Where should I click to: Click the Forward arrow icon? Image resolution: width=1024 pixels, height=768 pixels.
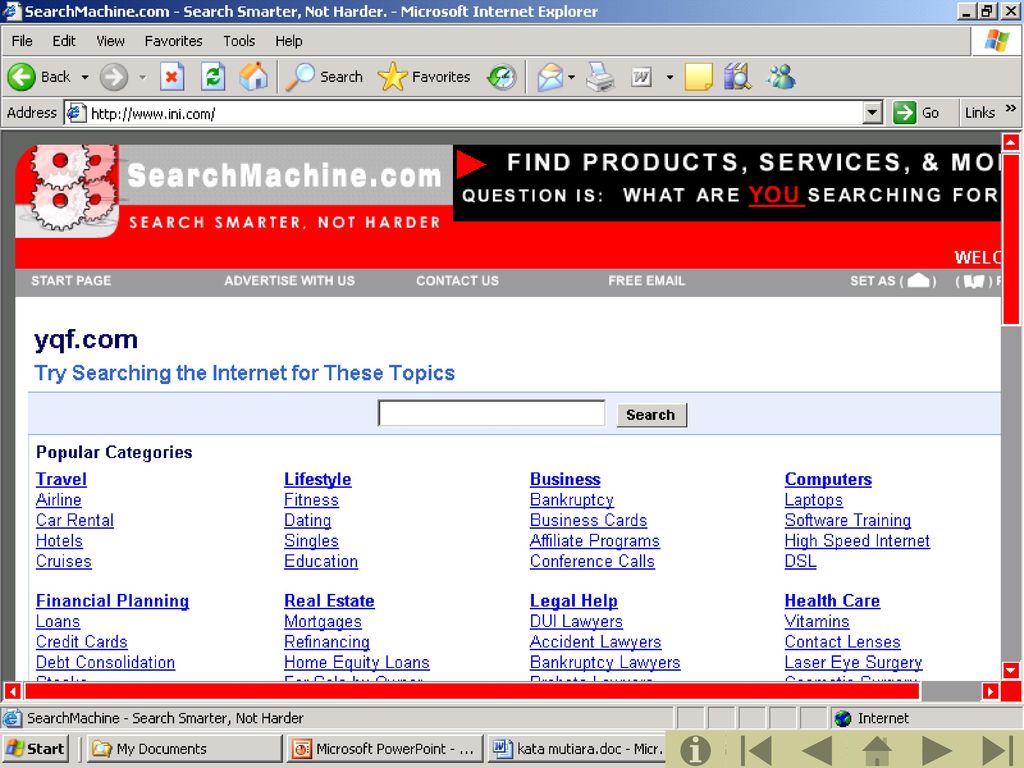[114, 77]
